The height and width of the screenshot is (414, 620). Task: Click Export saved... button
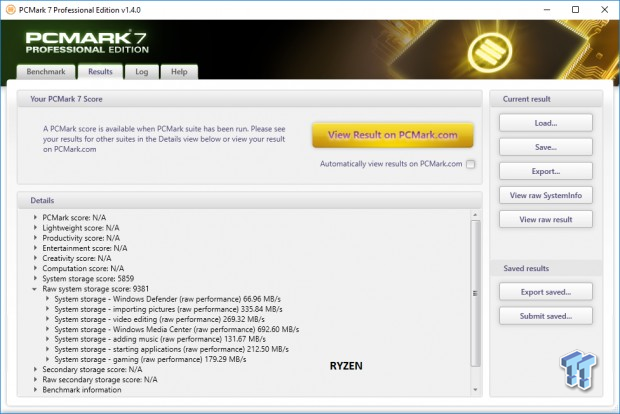(x=545, y=291)
